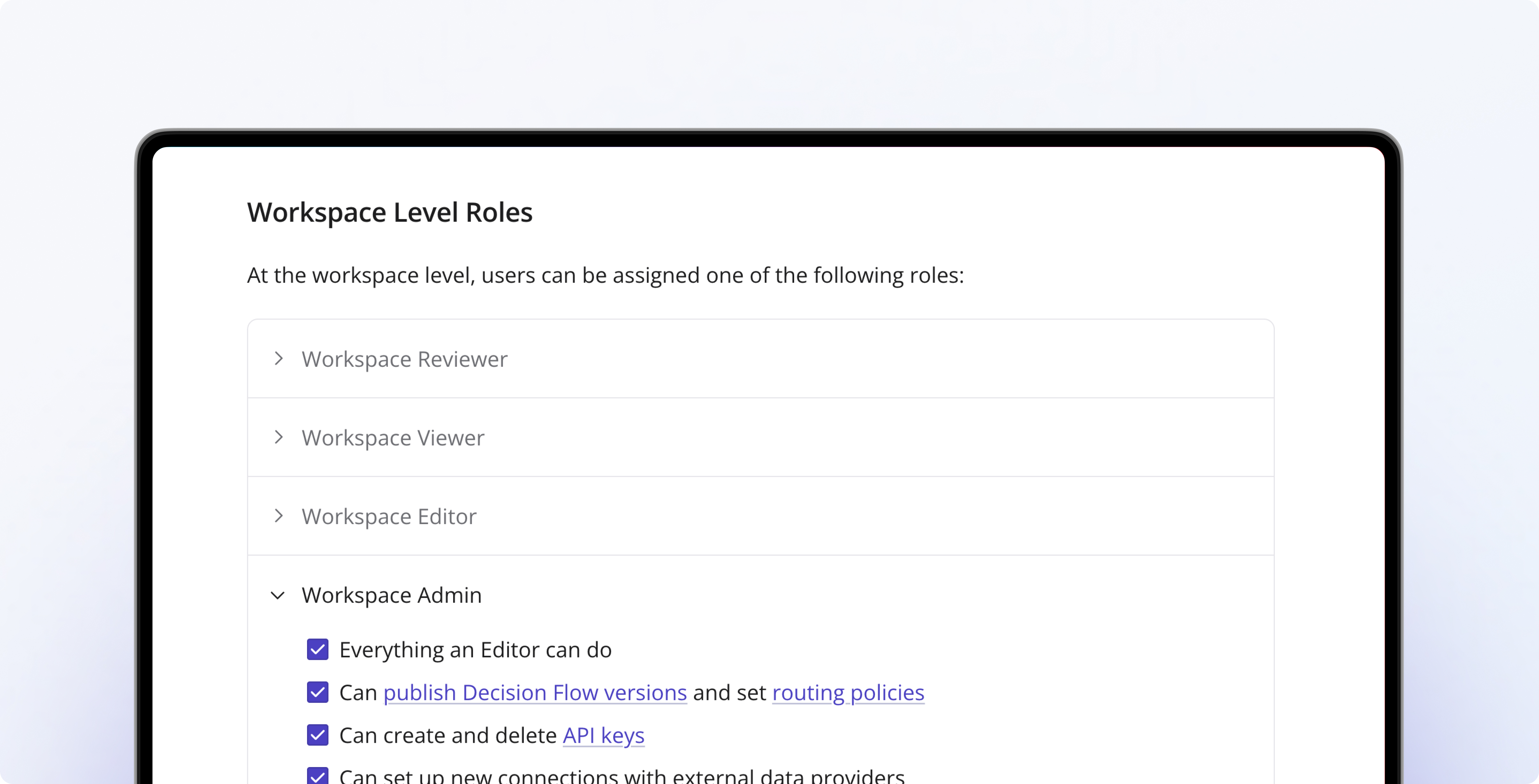Viewport: 1539px width, 784px height.
Task: Click the Workspace Editor row title
Action: click(389, 516)
